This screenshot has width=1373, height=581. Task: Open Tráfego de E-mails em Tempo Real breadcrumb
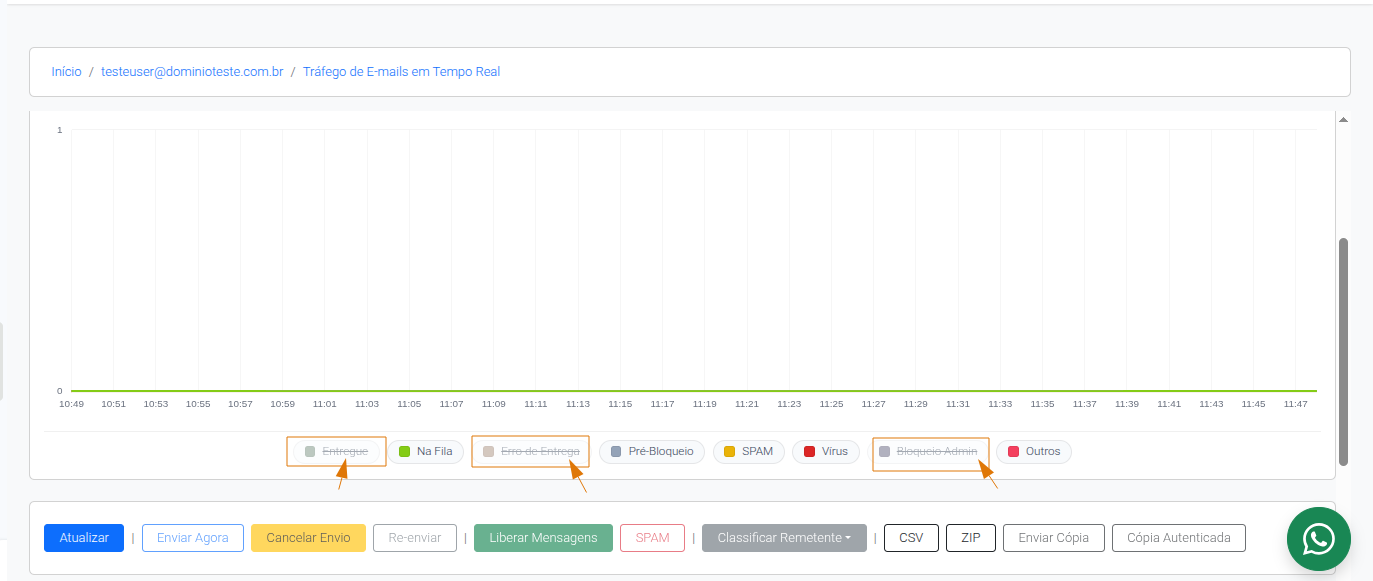[401, 72]
